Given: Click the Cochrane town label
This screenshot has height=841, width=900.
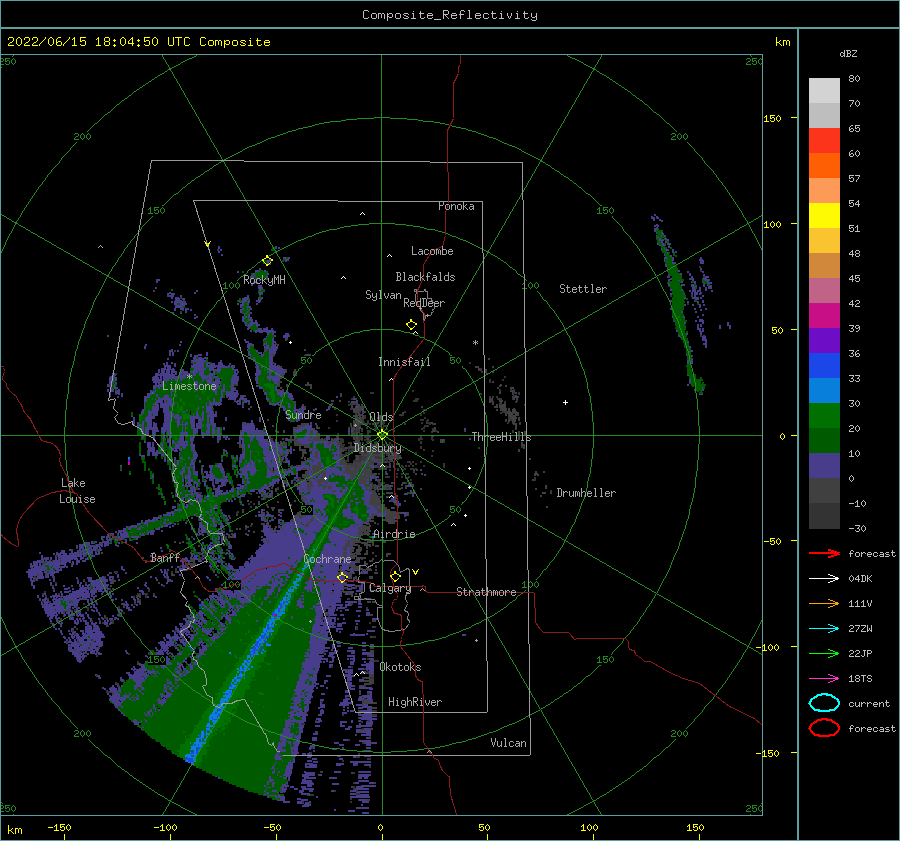Looking at the screenshot, I should [x=327, y=559].
